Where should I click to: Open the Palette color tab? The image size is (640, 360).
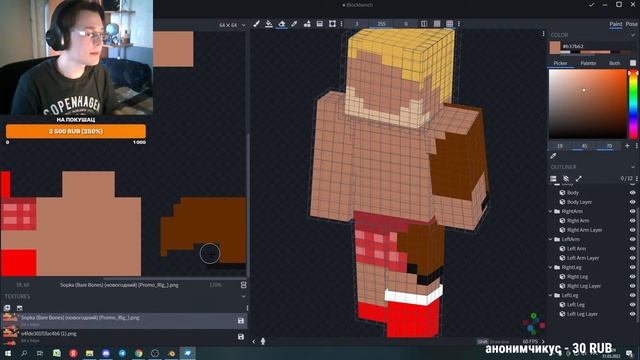tap(588, 63)
